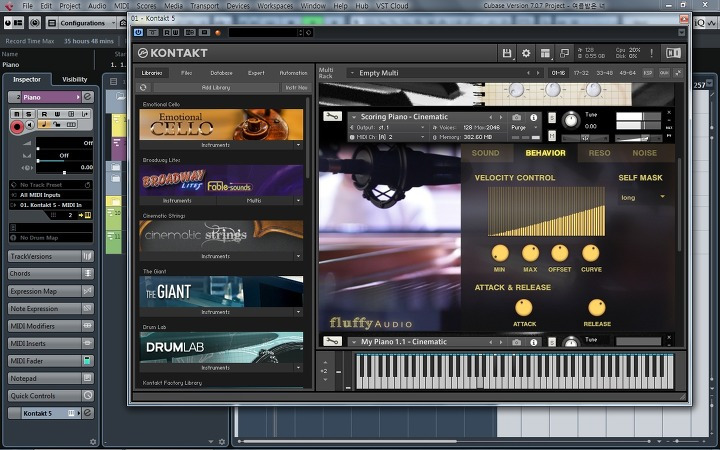Expand Empty Multi dropdown arrow
The height and width of the screenshot is (450, 720).
(352, 73)
